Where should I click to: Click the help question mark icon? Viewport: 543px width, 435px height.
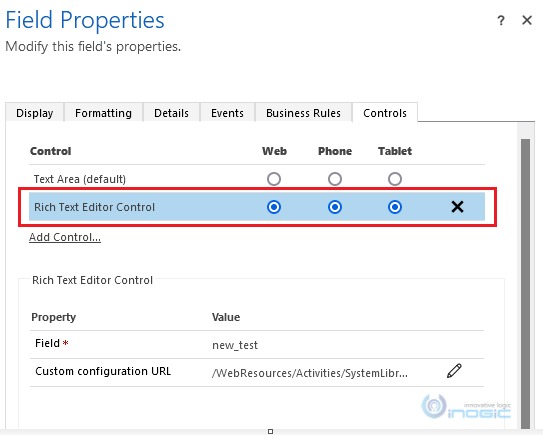click(501, 20)
